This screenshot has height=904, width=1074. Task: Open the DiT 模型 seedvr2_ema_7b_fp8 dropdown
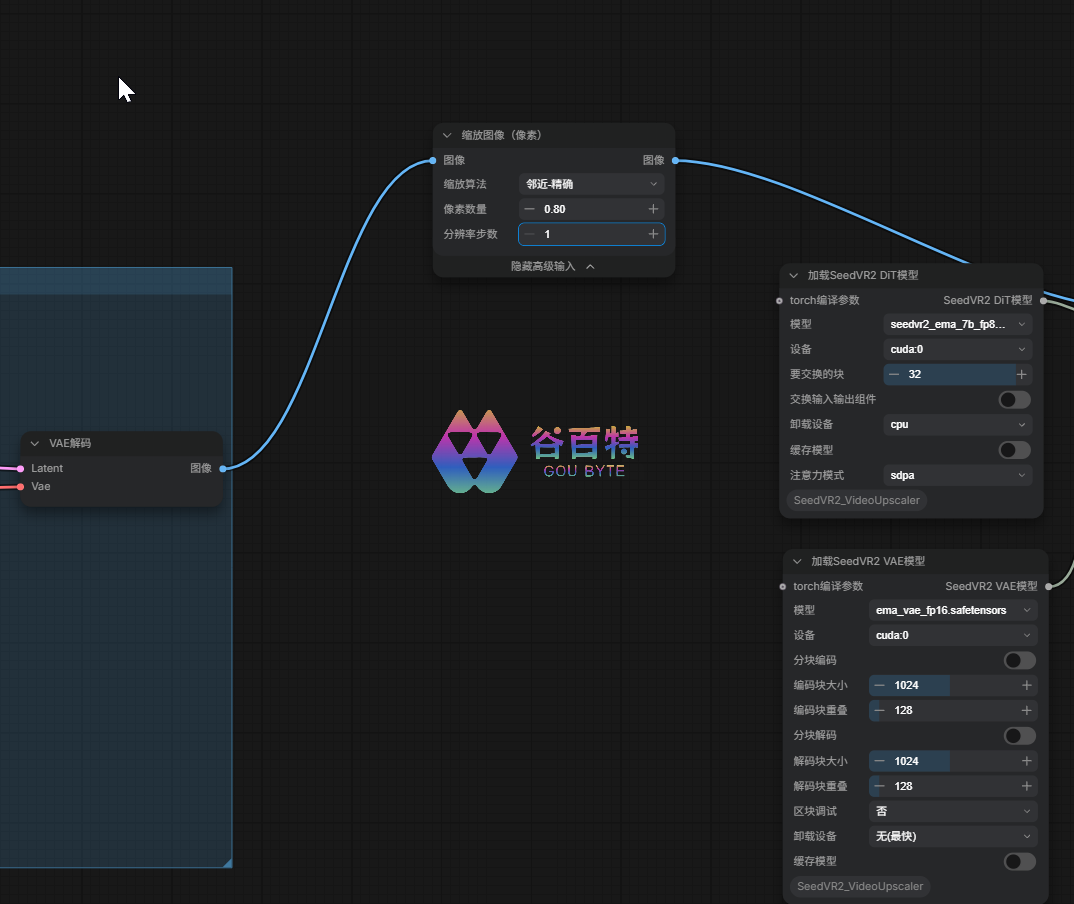click(x=958, y=325)
